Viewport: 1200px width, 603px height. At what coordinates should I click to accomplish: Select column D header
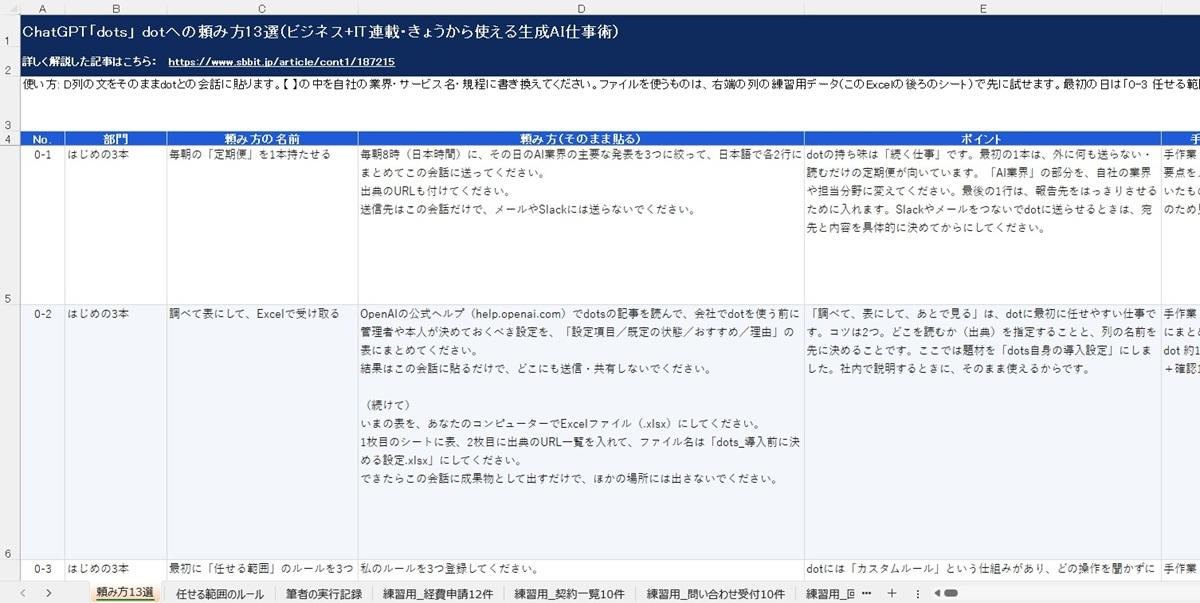581,8
